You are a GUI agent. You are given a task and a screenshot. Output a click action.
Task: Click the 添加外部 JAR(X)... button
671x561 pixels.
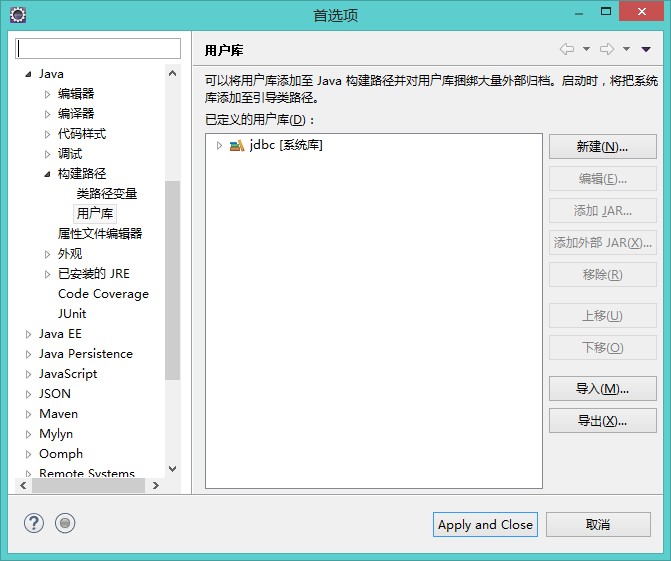point(603,243)
